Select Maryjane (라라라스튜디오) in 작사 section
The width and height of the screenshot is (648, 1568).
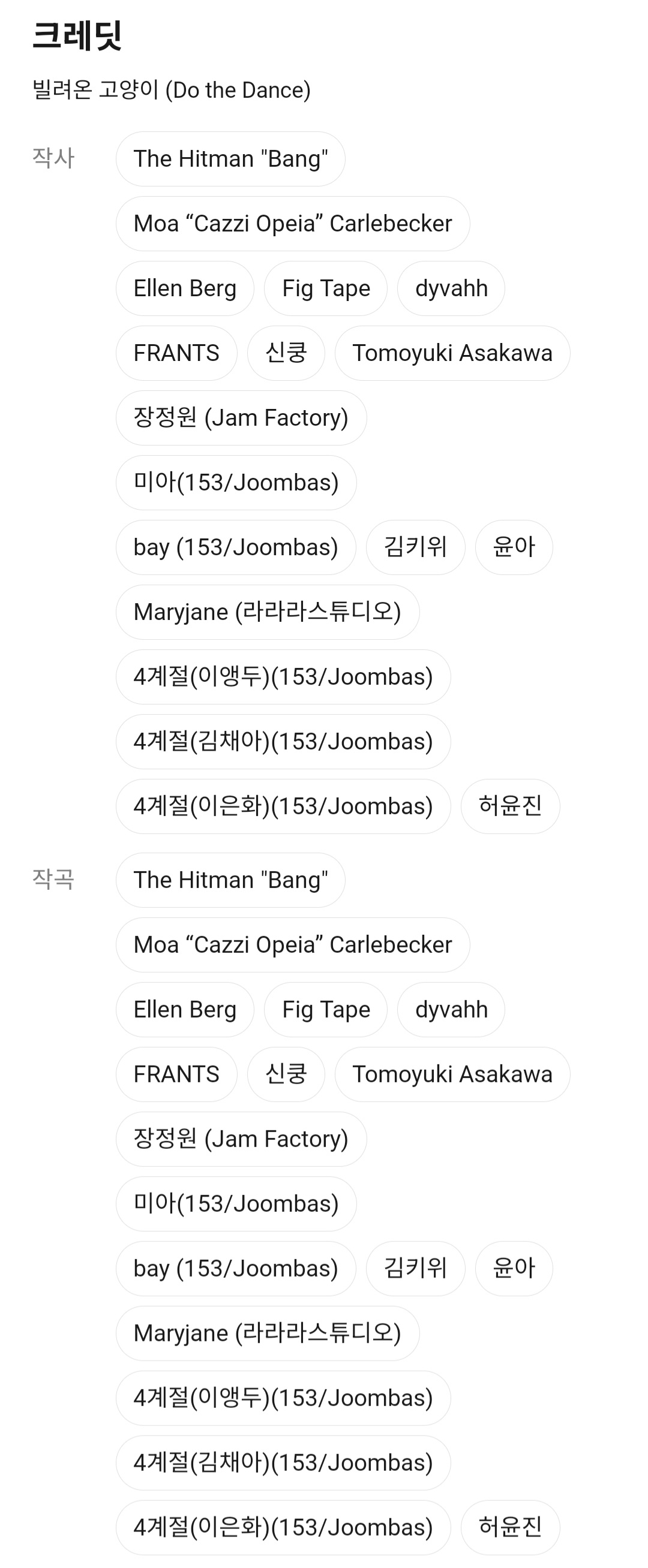coord(267,612)
